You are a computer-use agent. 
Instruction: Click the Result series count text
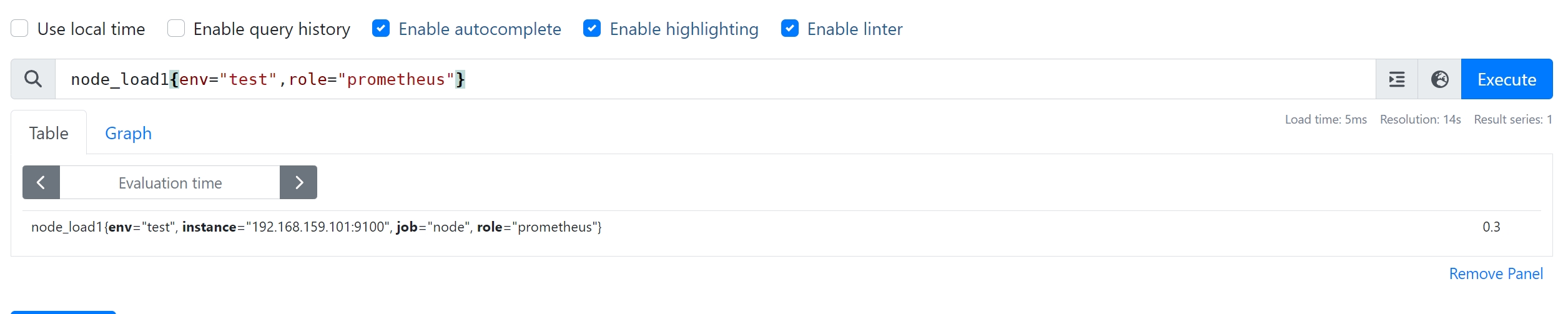(x=1513, y=119)
